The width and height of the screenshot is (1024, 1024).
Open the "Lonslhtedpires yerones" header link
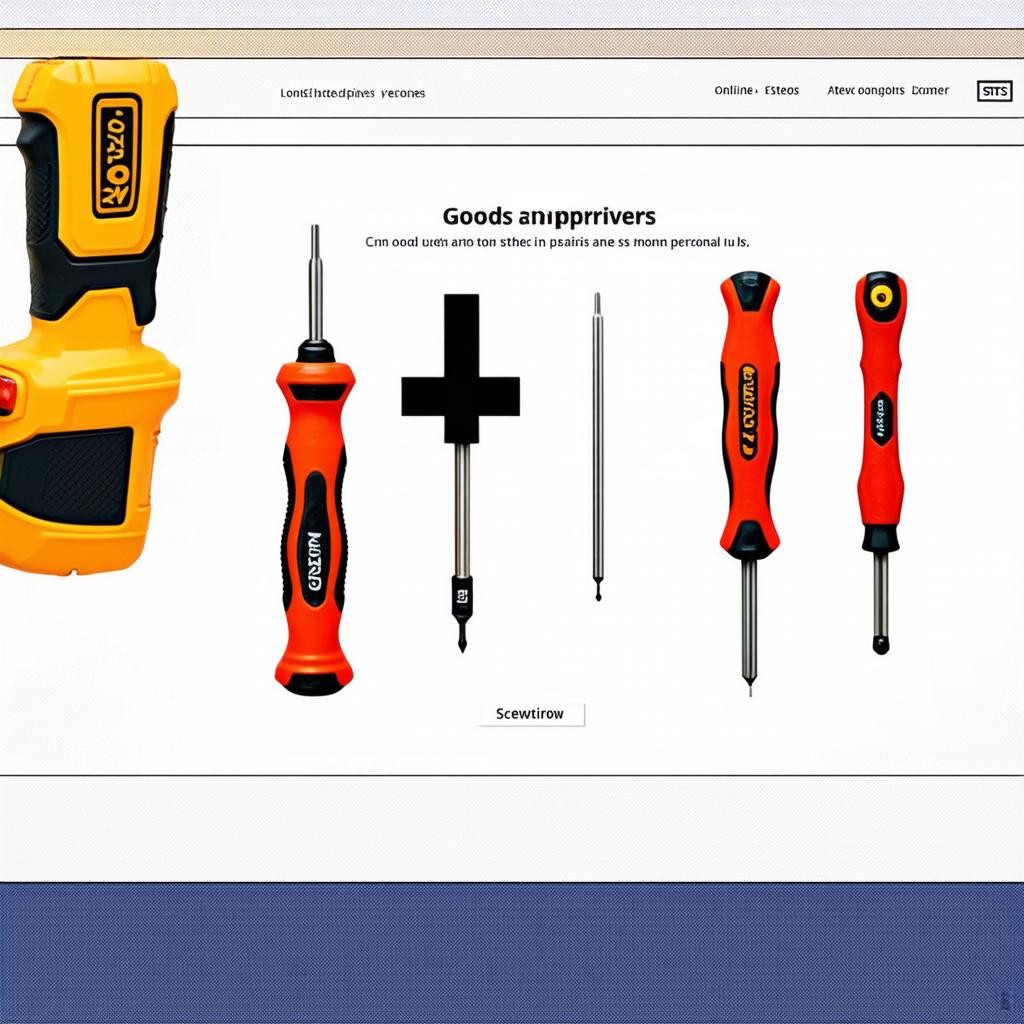coord(352,93)
